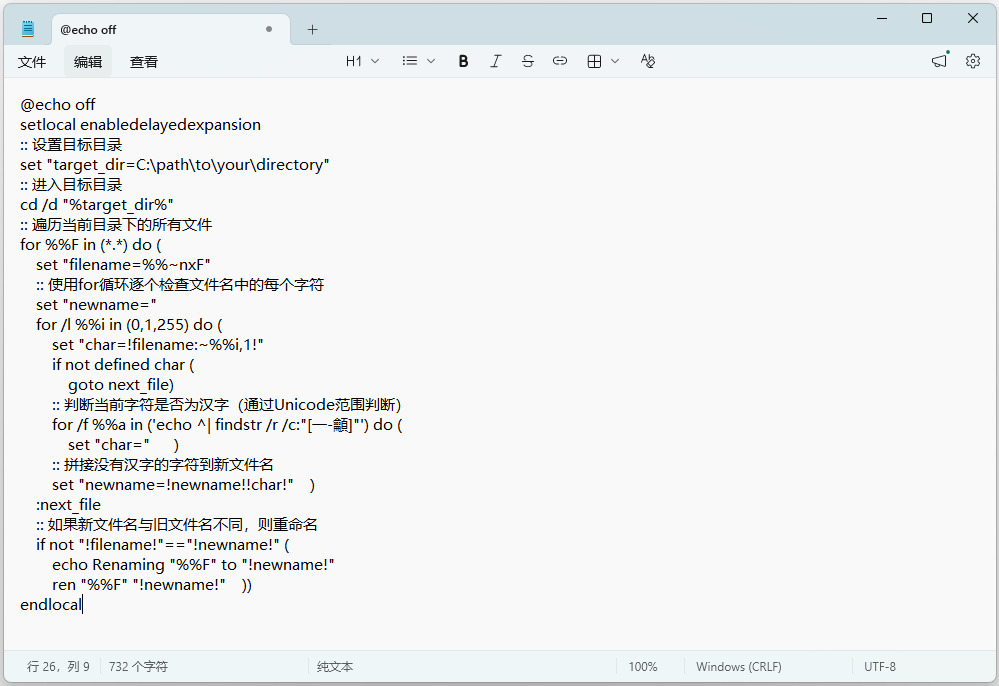Click the line 'setlocal enabledelayedexpansion'
The image size is (999, 686).
(140, 124)
